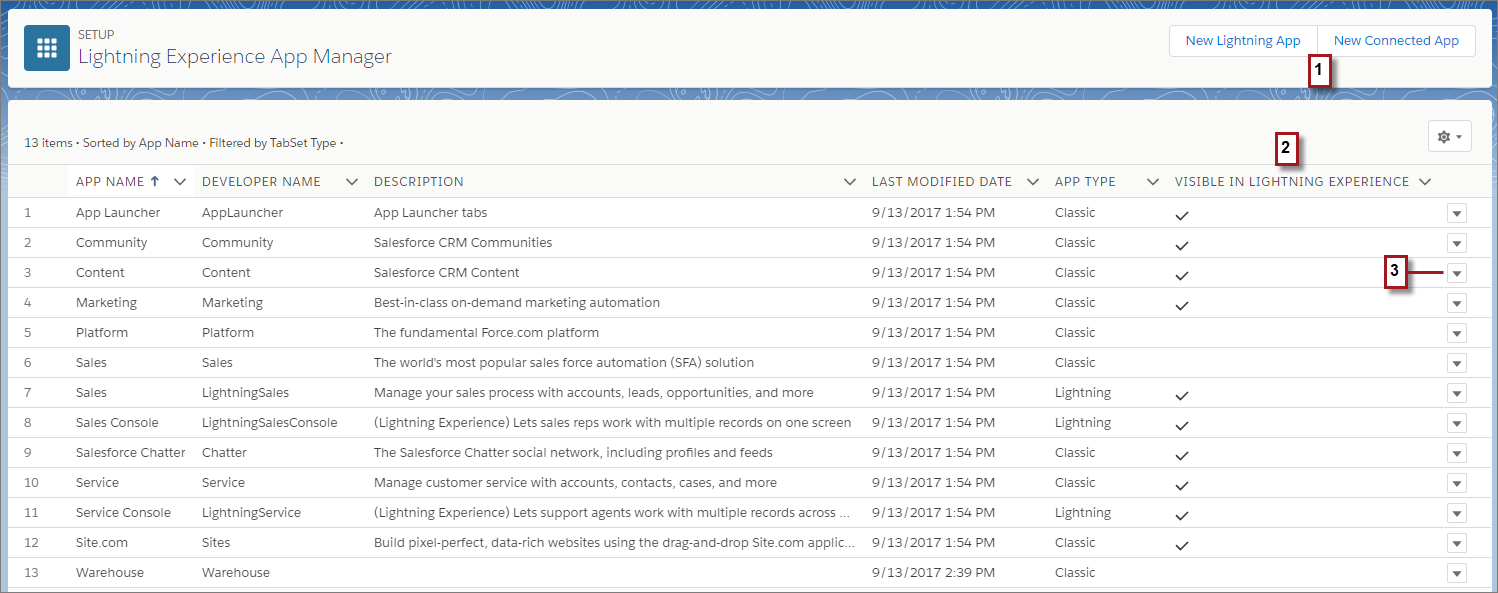Open the App Name column dropdown
1498x593 pixels.
[x=179, y=181]
